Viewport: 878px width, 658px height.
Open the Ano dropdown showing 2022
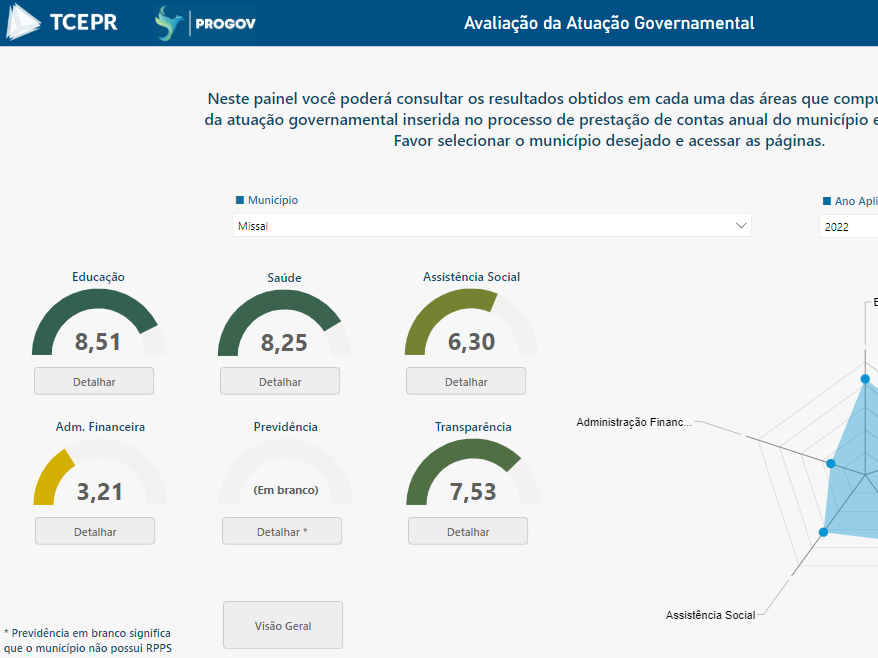tap(848, 227)
